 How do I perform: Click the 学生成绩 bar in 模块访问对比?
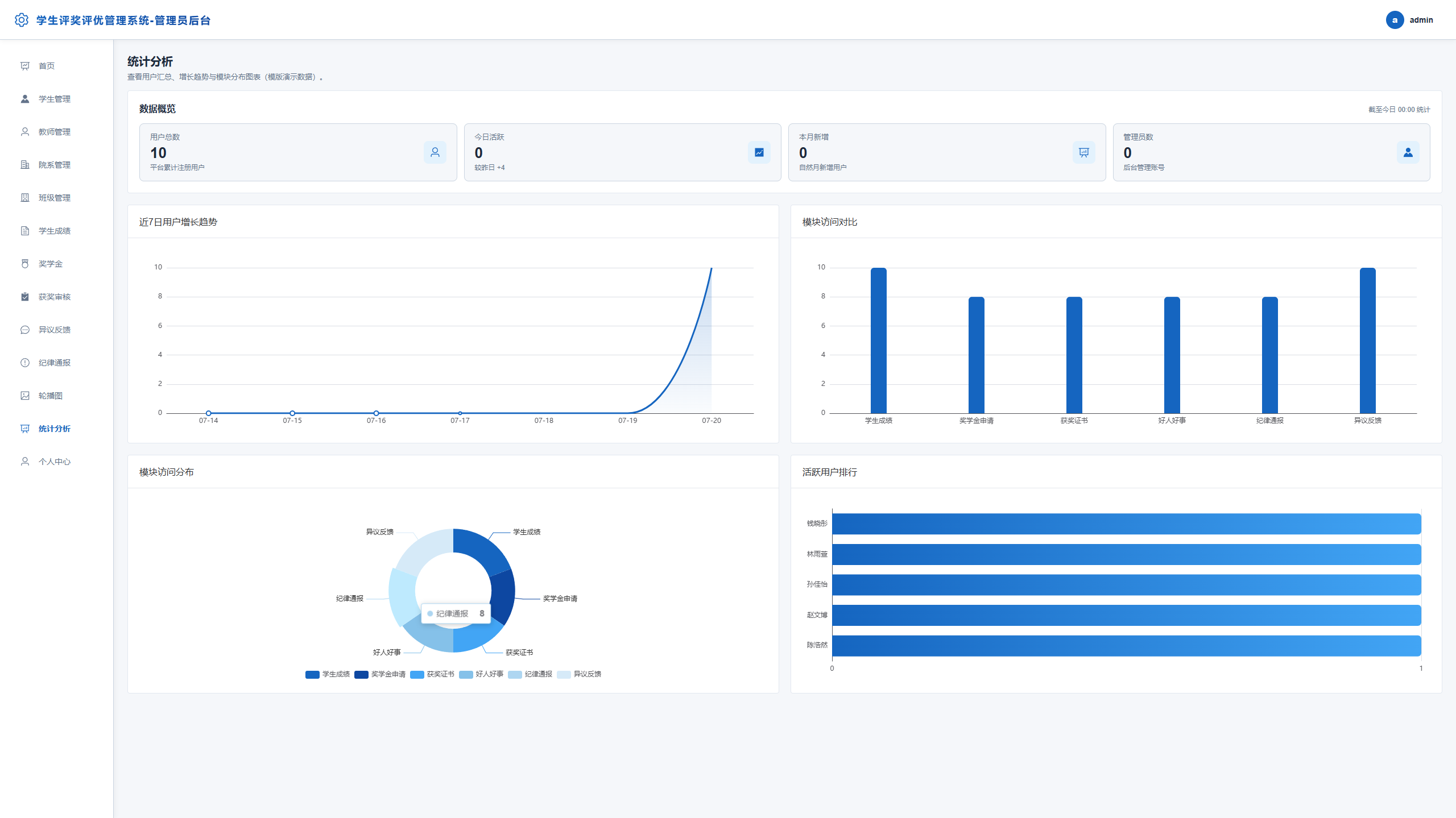[x=879, y=341]
